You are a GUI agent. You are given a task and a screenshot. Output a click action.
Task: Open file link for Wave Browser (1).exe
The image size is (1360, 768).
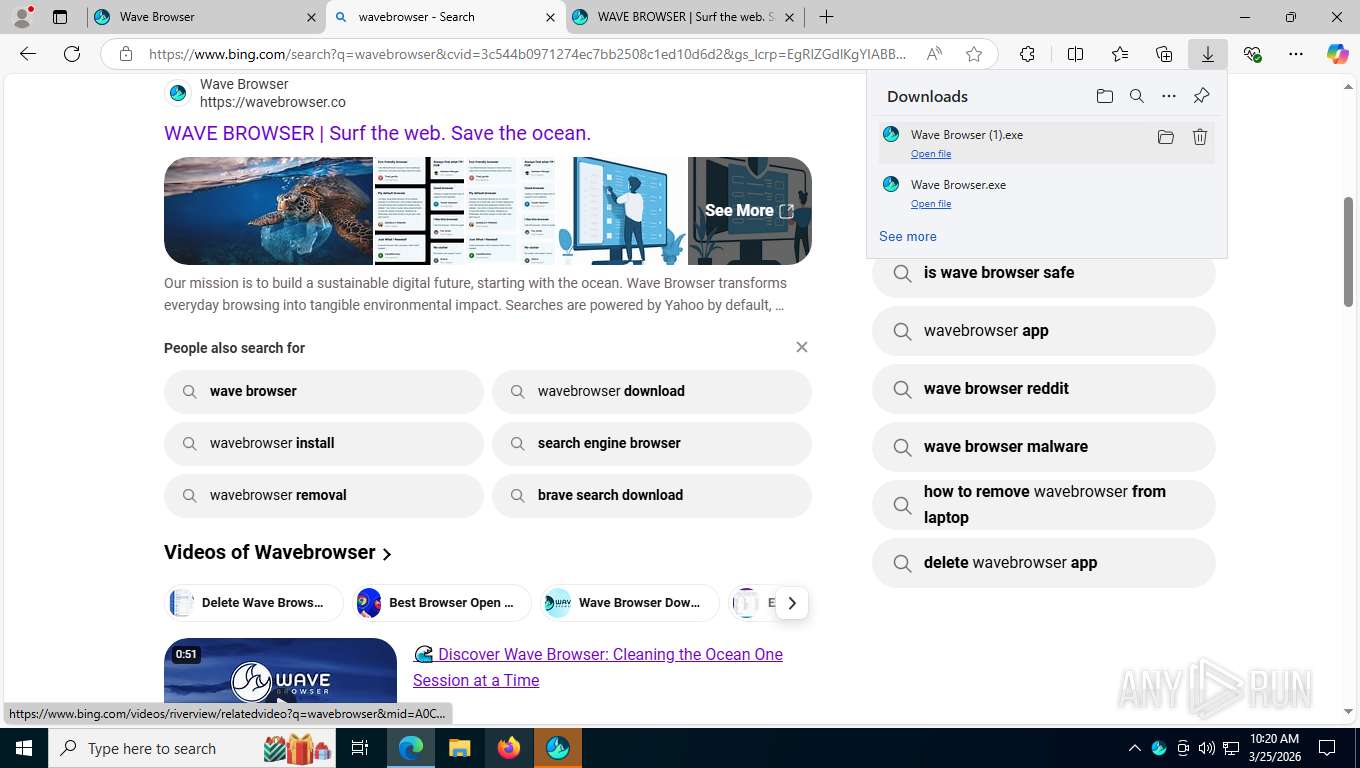click(x=931, y=154)
